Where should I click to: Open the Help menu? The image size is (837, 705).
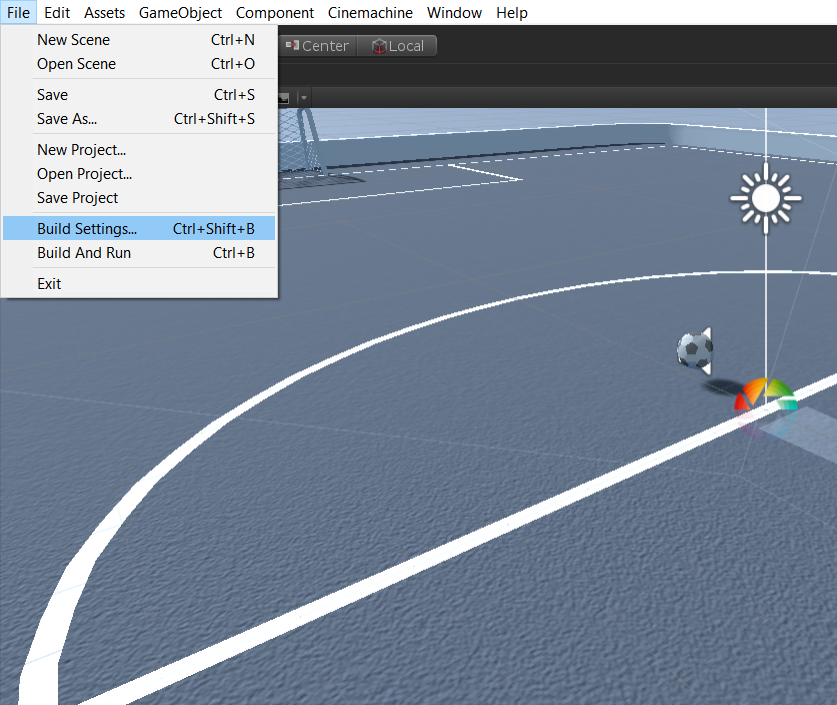click(x=512, y=13)
